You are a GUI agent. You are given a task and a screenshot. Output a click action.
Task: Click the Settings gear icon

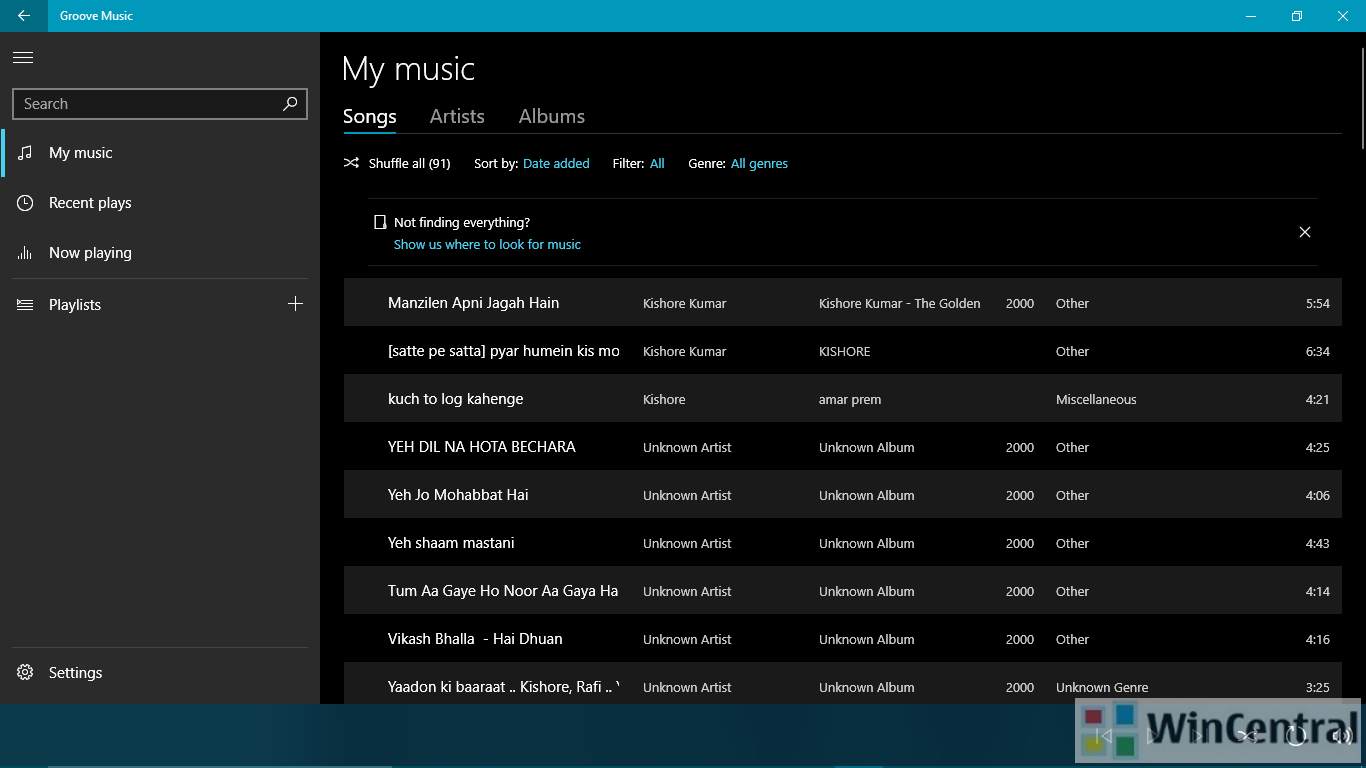25,673
